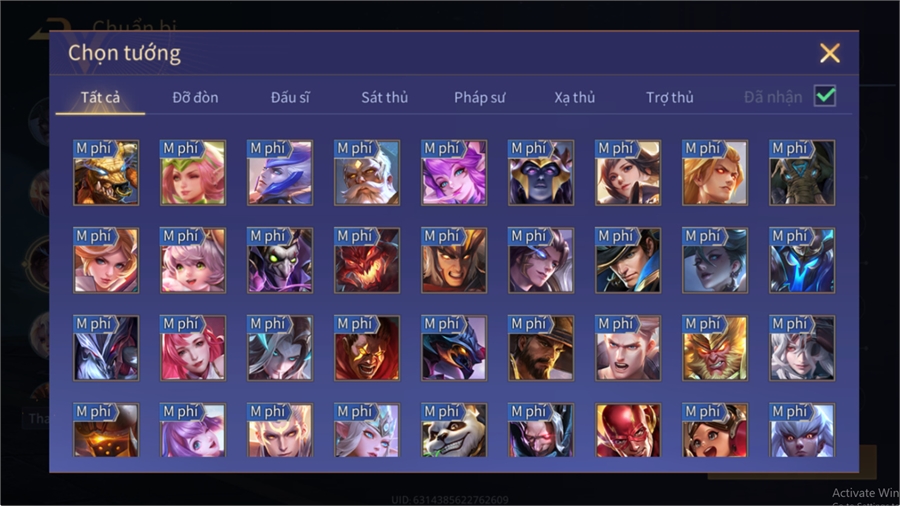Select the Flash hero in red suit
Image resolution: width=900 pixels, height=506 pixels.
(x=627, y=430)
